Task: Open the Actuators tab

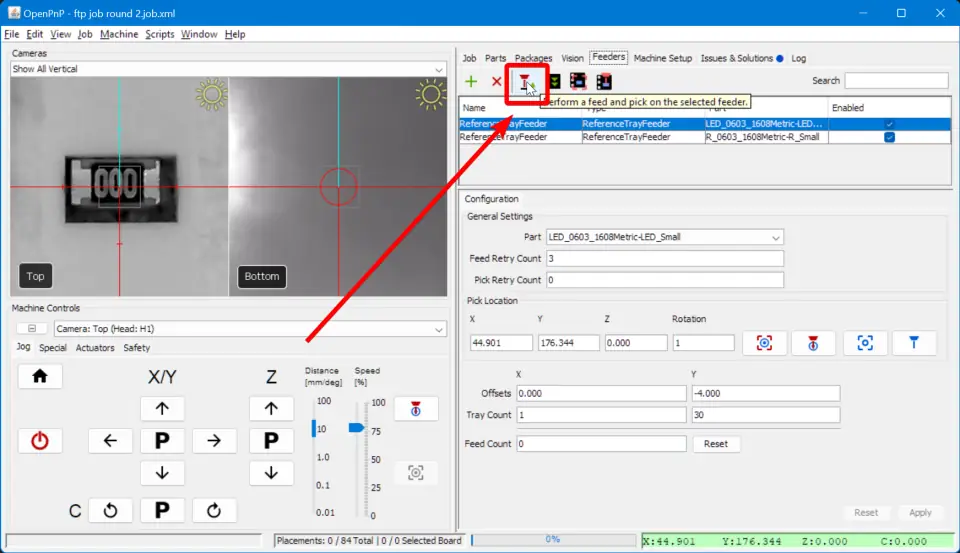Action: click(95, 348)
